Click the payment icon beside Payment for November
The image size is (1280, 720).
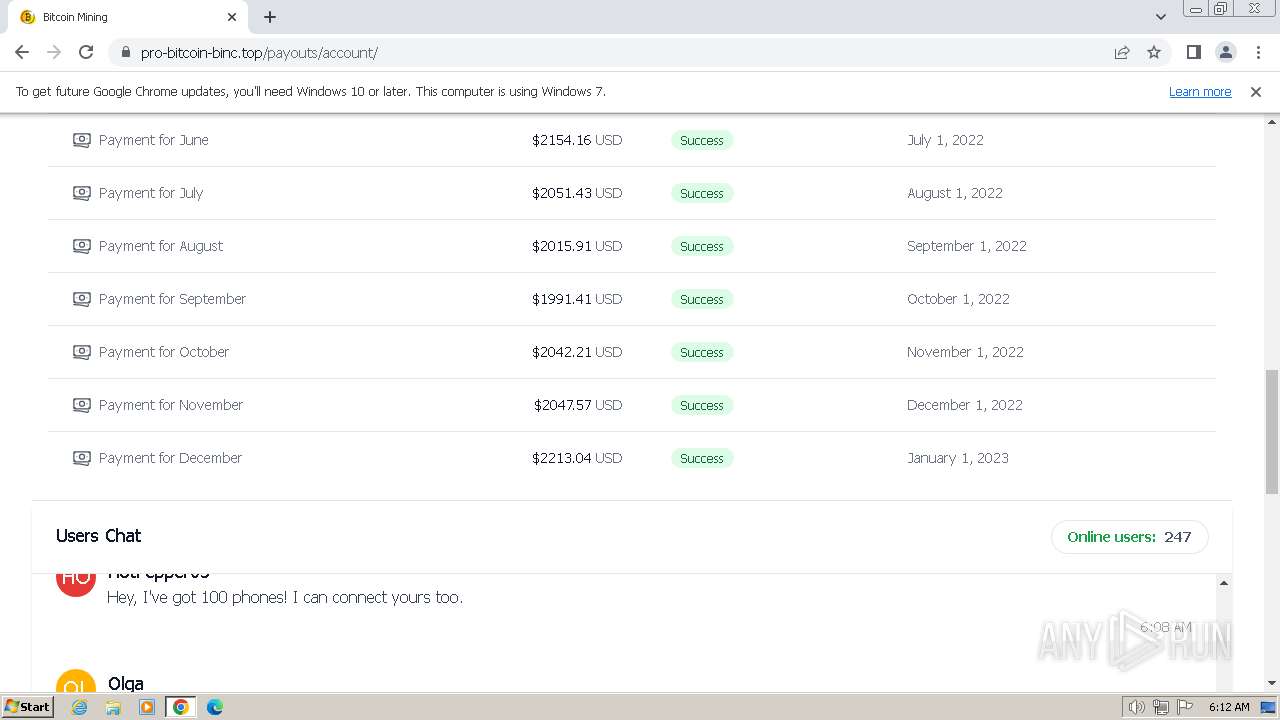click(x=82, y=405)
